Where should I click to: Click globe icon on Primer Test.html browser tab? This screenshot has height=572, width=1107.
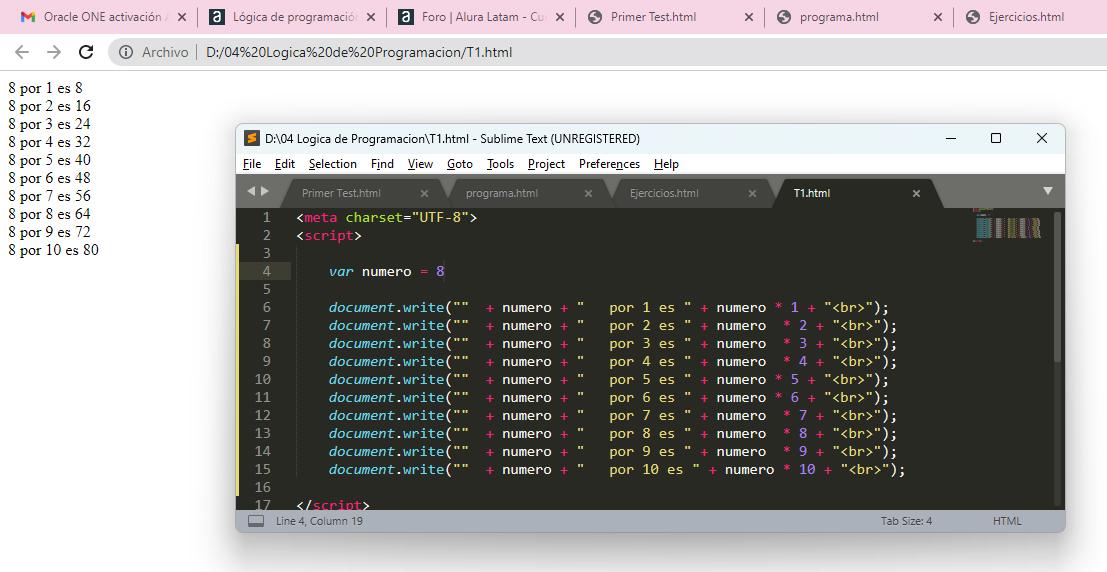595,17
